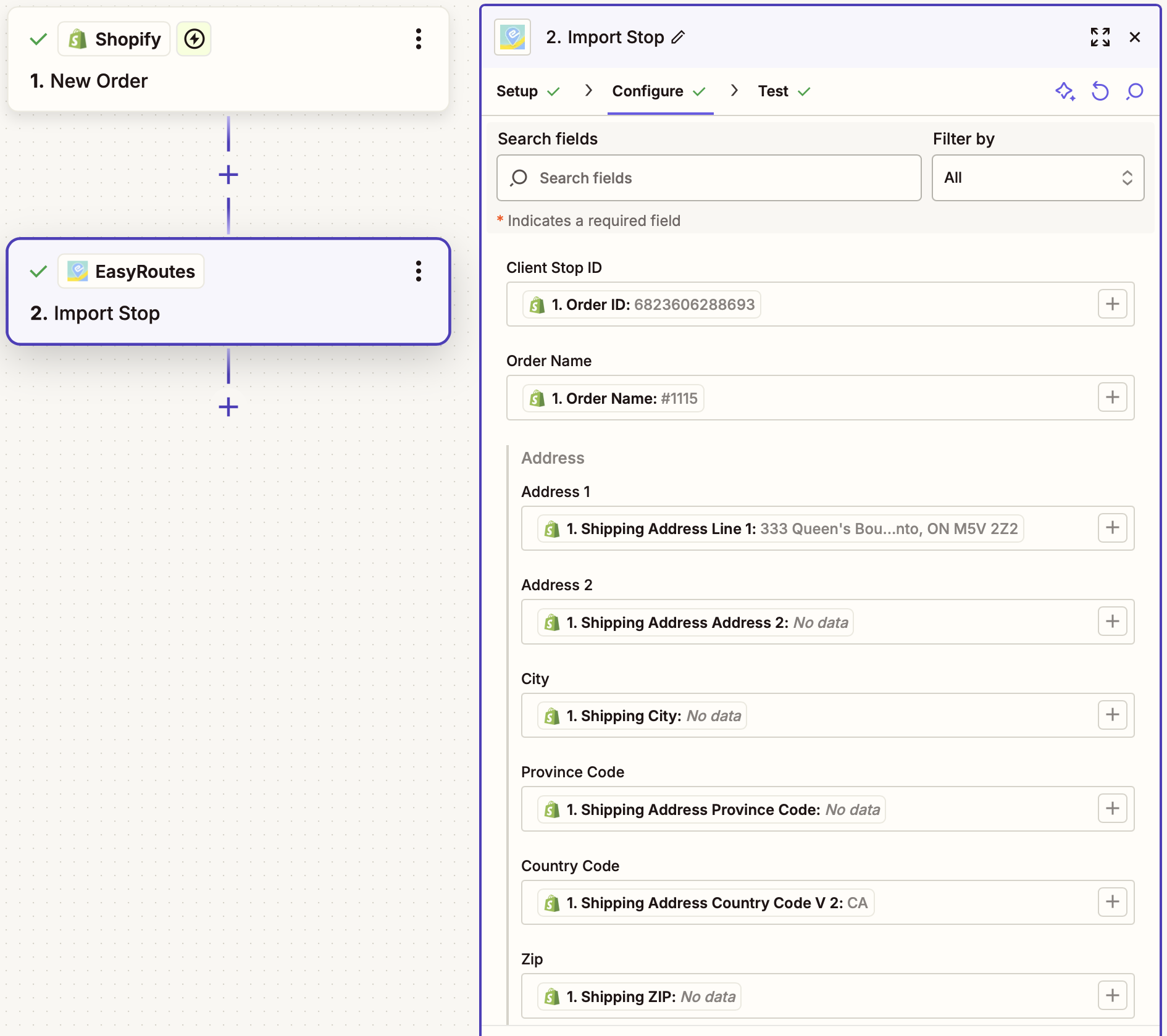Click the Shipping Address Country Code pill

pyautogui.click(x=706, y=903)
